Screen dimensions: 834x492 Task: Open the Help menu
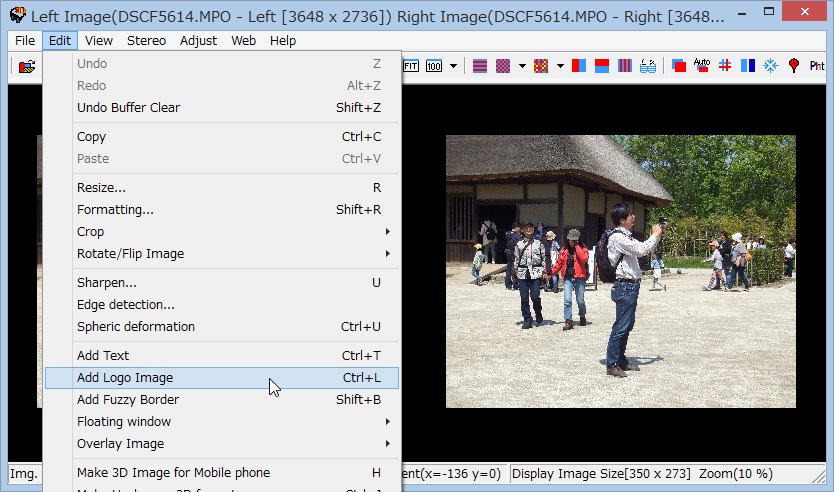pyautogui.click(x=283, y=40)
